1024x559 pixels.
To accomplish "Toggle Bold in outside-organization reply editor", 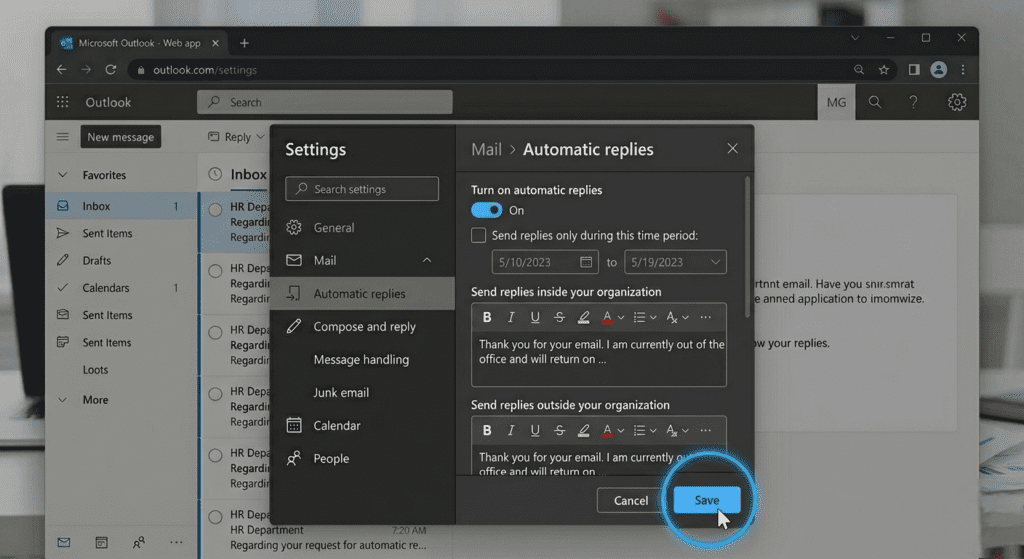I will (487, 430).
